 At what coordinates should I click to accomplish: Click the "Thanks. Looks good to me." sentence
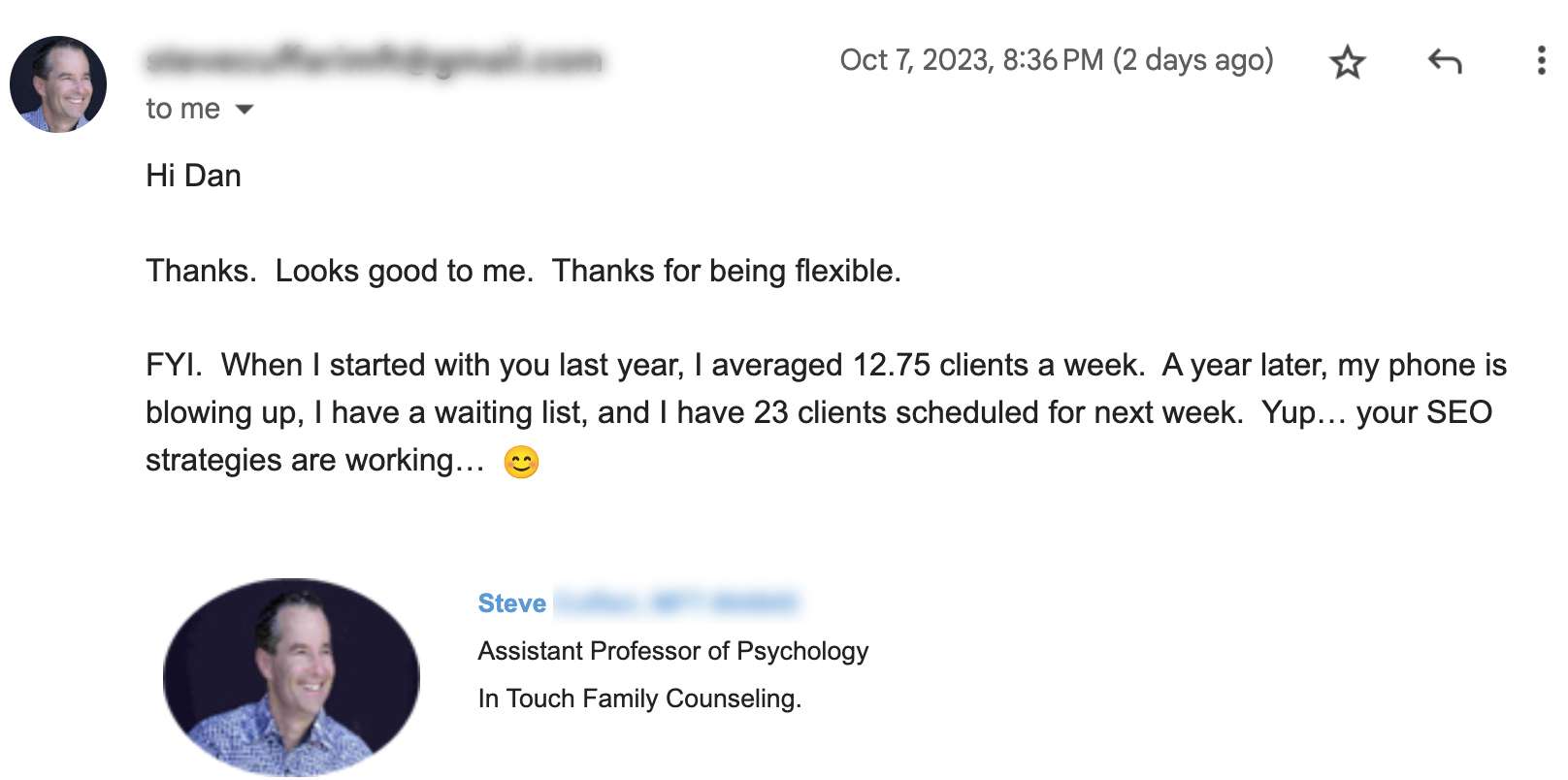340,271
